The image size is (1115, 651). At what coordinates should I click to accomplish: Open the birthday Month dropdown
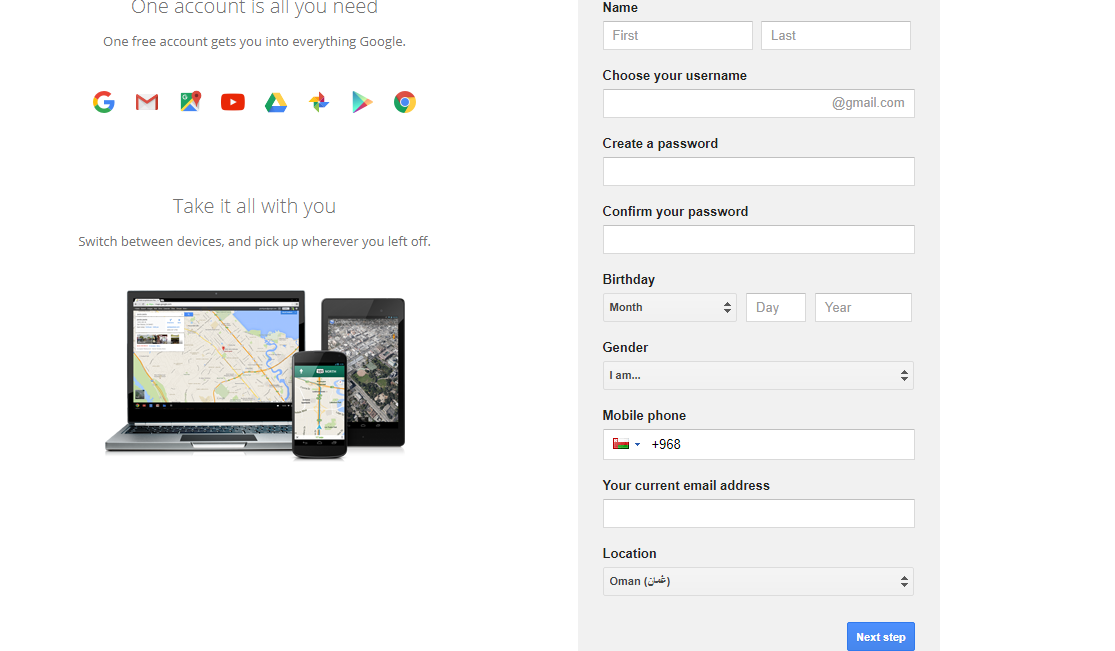[669, 307]
